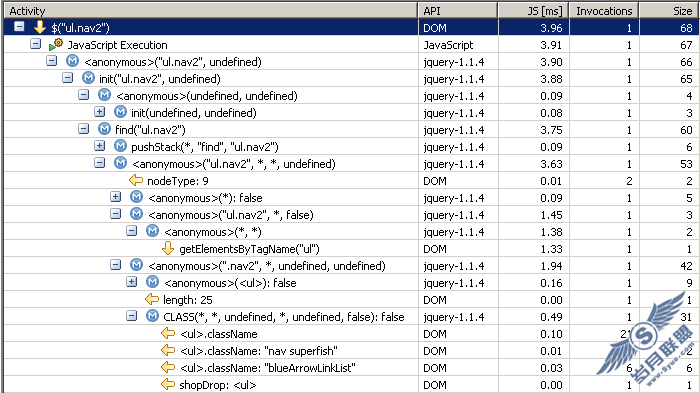
Task: Click arrow icon of "nav superfish" className row
Action: pos(168,350)
